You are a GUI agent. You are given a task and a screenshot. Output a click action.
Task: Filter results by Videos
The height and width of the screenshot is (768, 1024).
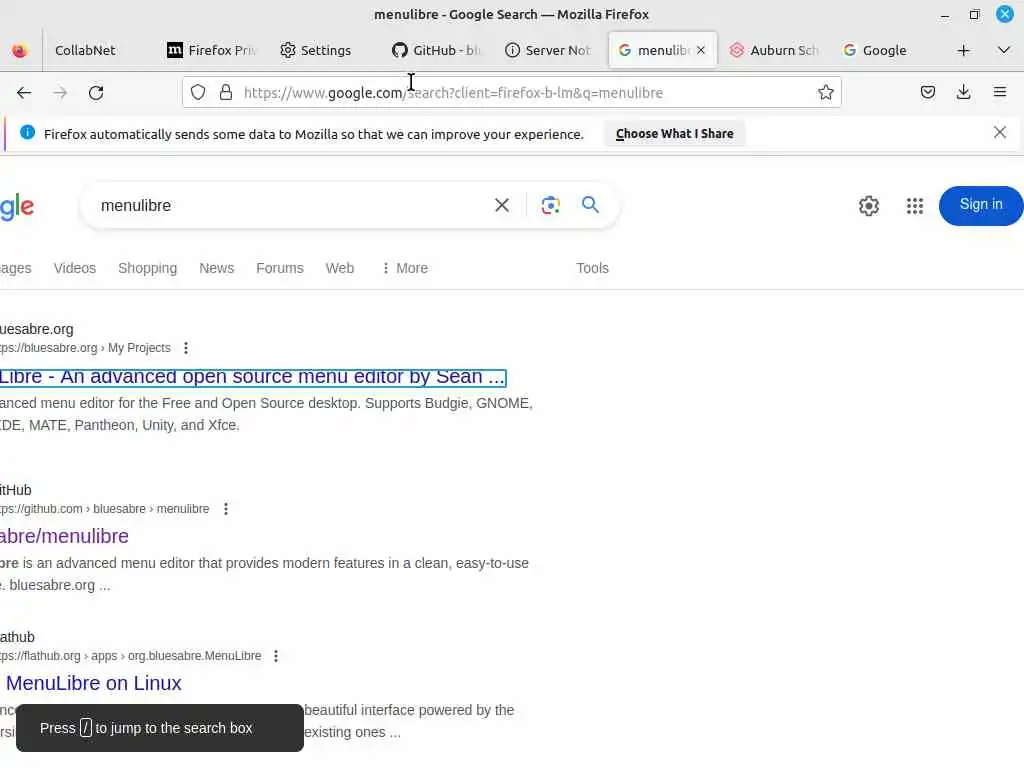pyautogui.click(x=74, y=268)
